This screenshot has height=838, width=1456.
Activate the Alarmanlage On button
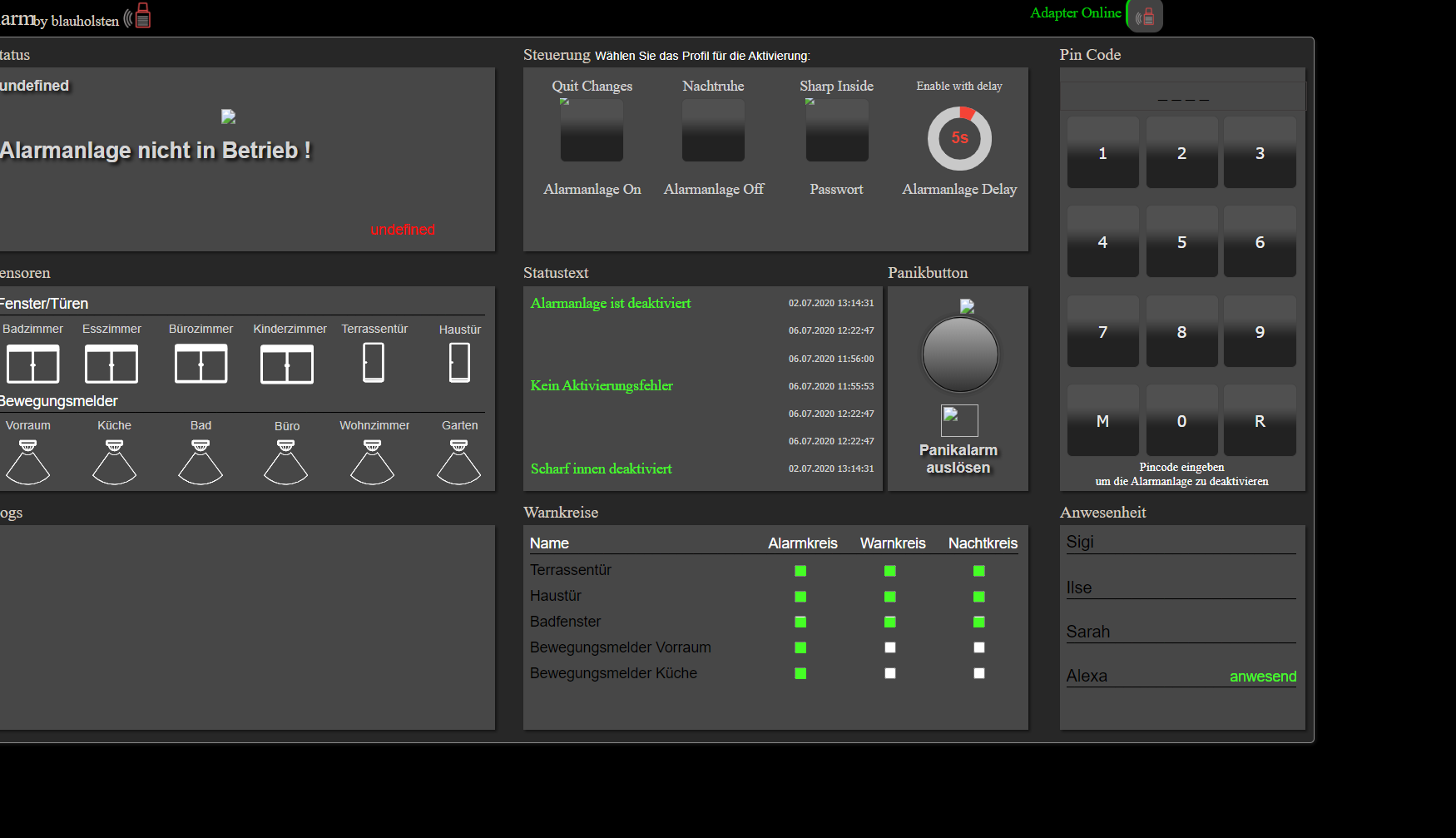coord(592,131)
